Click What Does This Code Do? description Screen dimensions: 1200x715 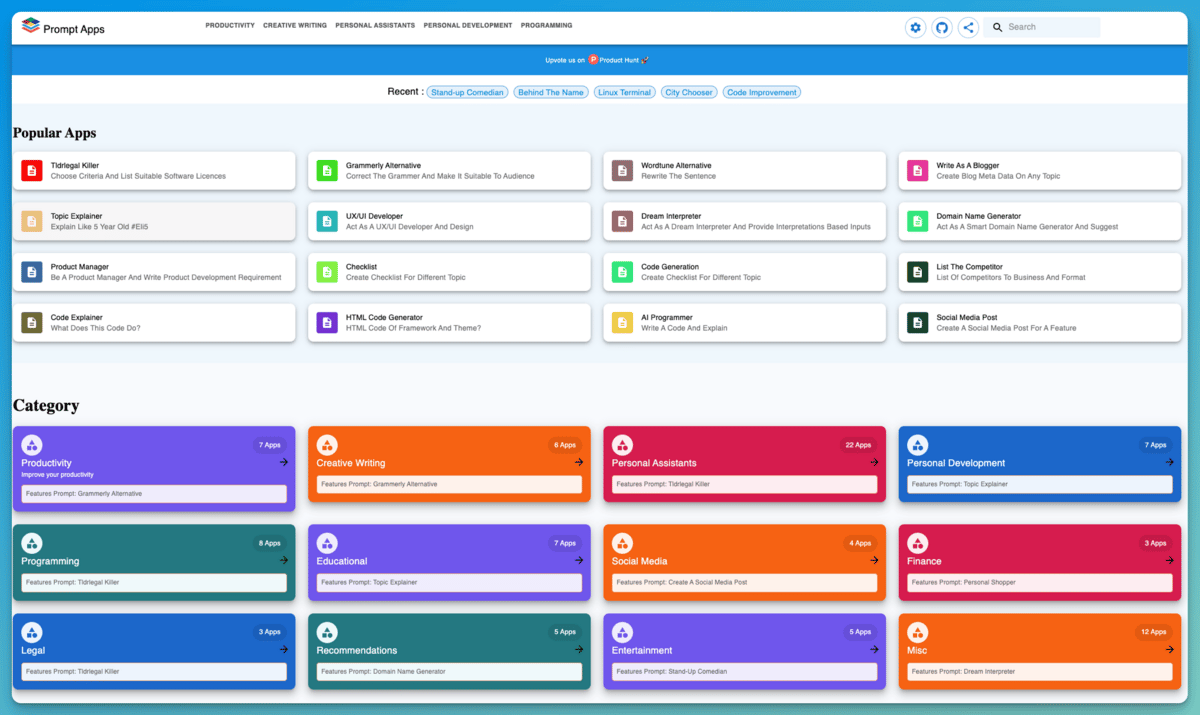click(96, 328)
